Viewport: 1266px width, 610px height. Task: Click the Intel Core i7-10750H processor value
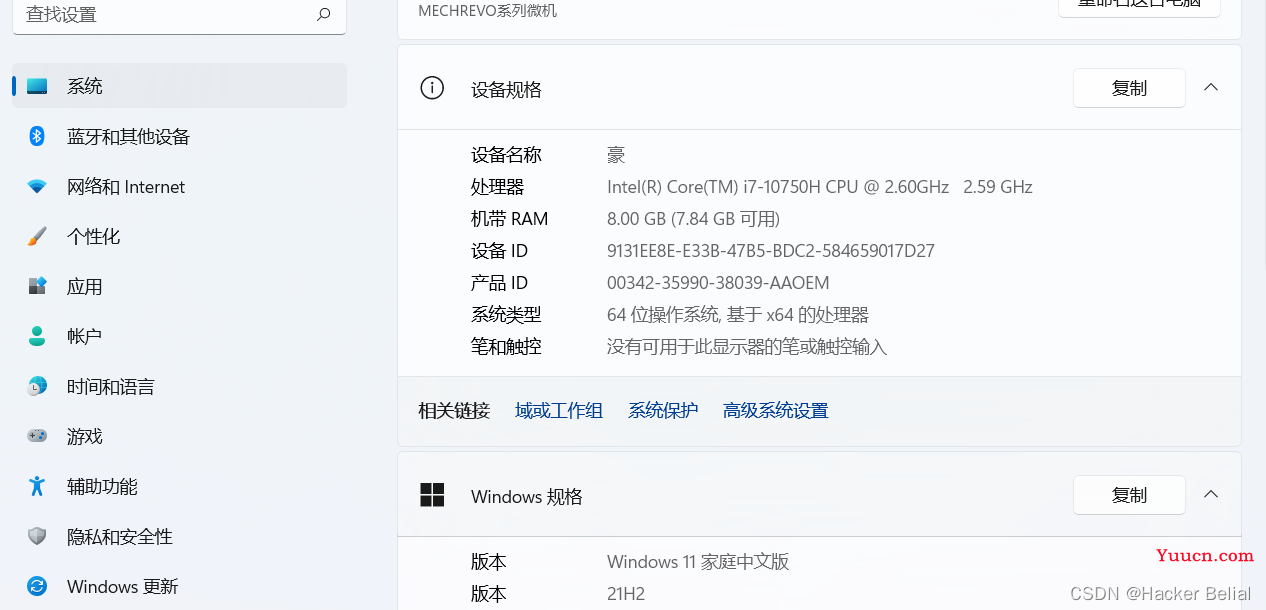coord(820,187)
